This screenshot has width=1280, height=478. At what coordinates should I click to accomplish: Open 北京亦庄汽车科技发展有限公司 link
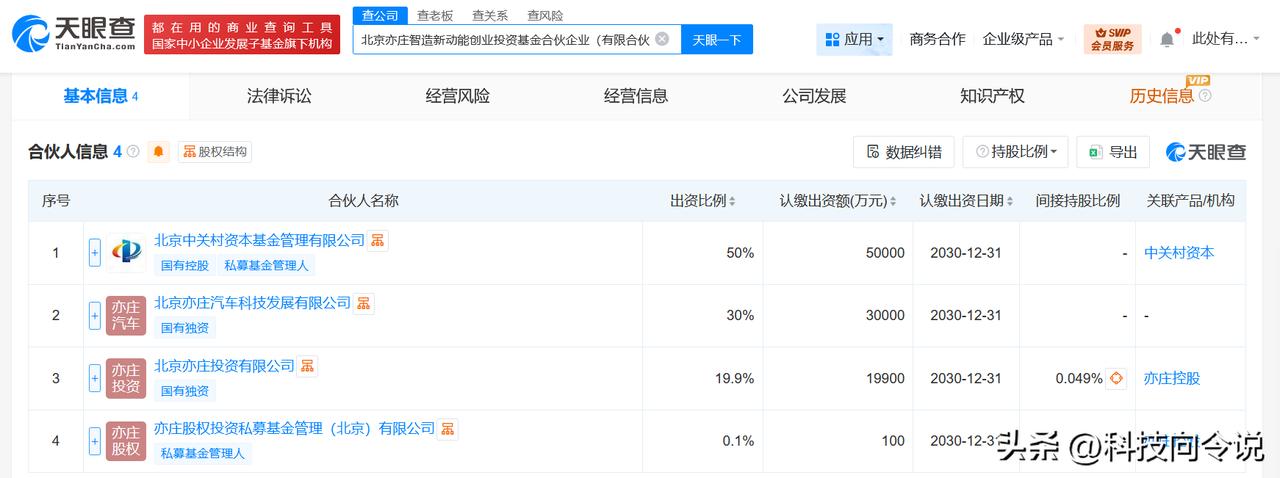click(x=253, y=303)
